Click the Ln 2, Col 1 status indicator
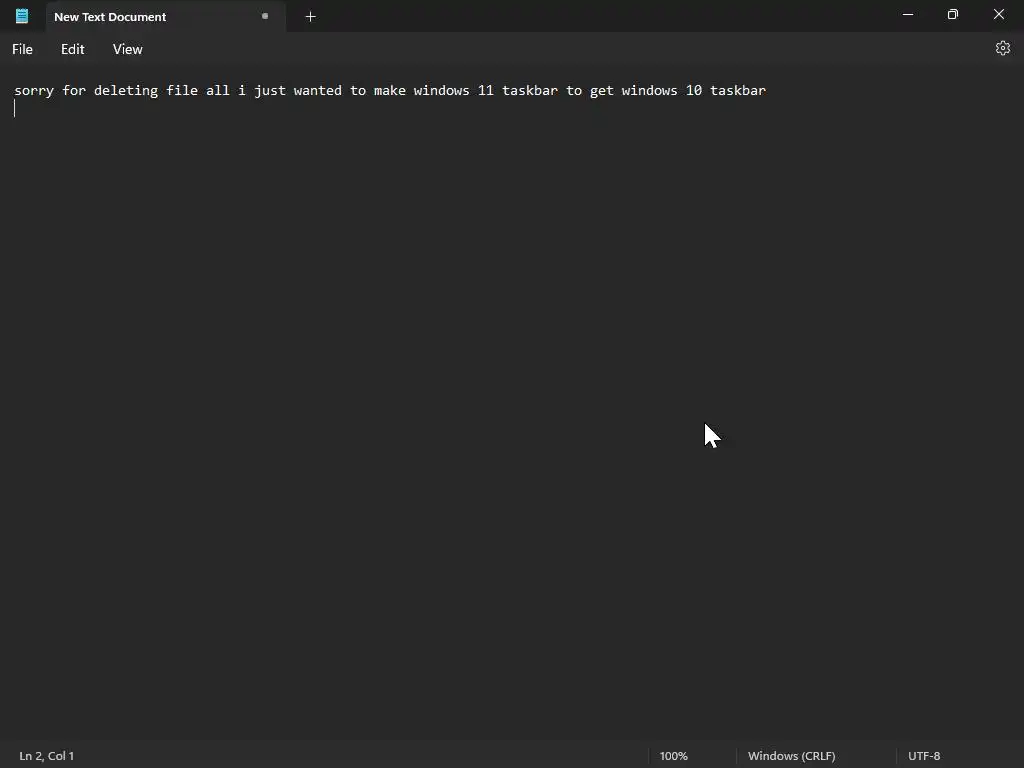Viewport: 1024px width, 768px height. click(46, 756)
